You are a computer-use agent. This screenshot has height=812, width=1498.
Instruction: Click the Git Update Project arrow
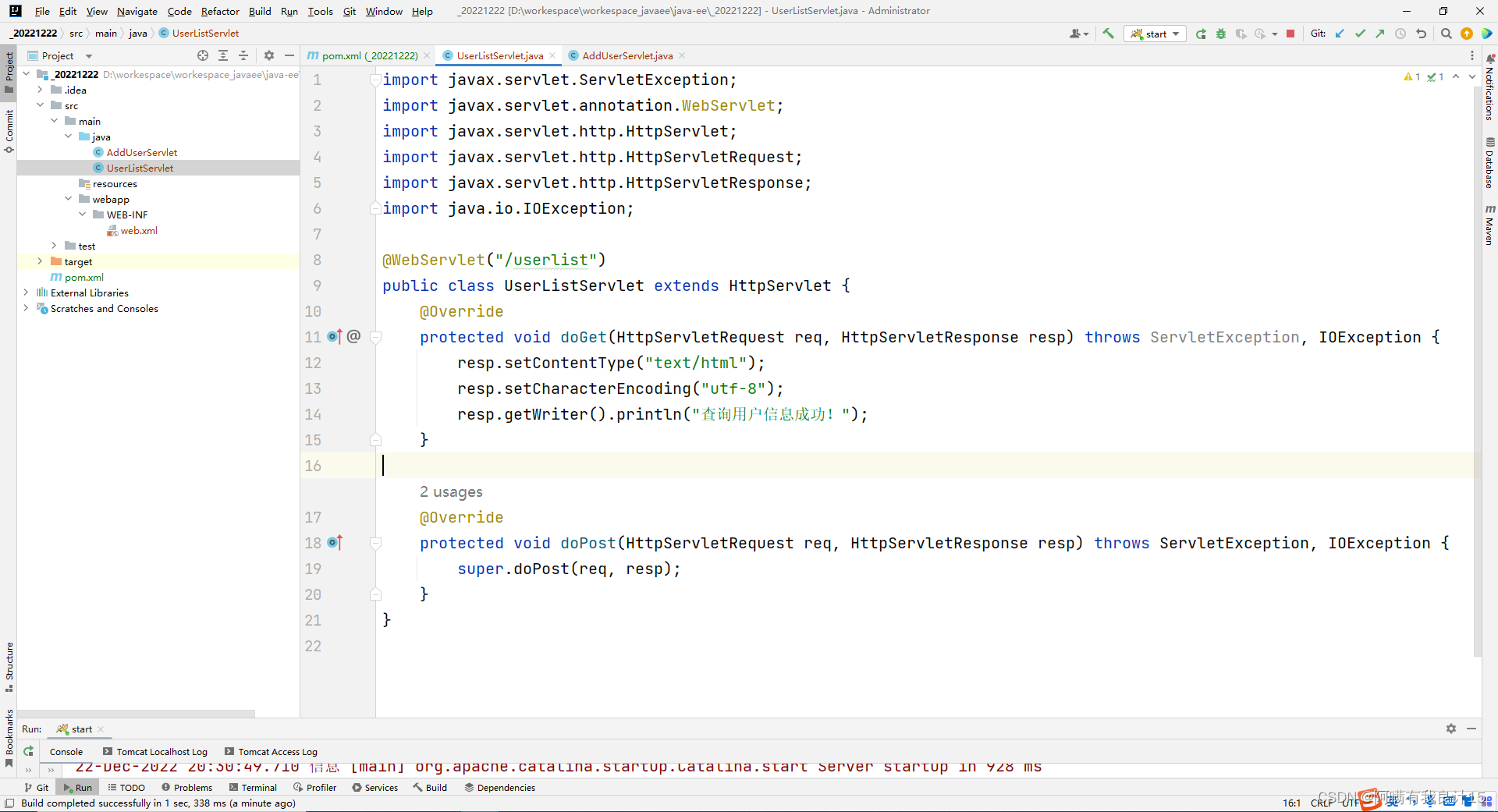tap(1340, 34)
